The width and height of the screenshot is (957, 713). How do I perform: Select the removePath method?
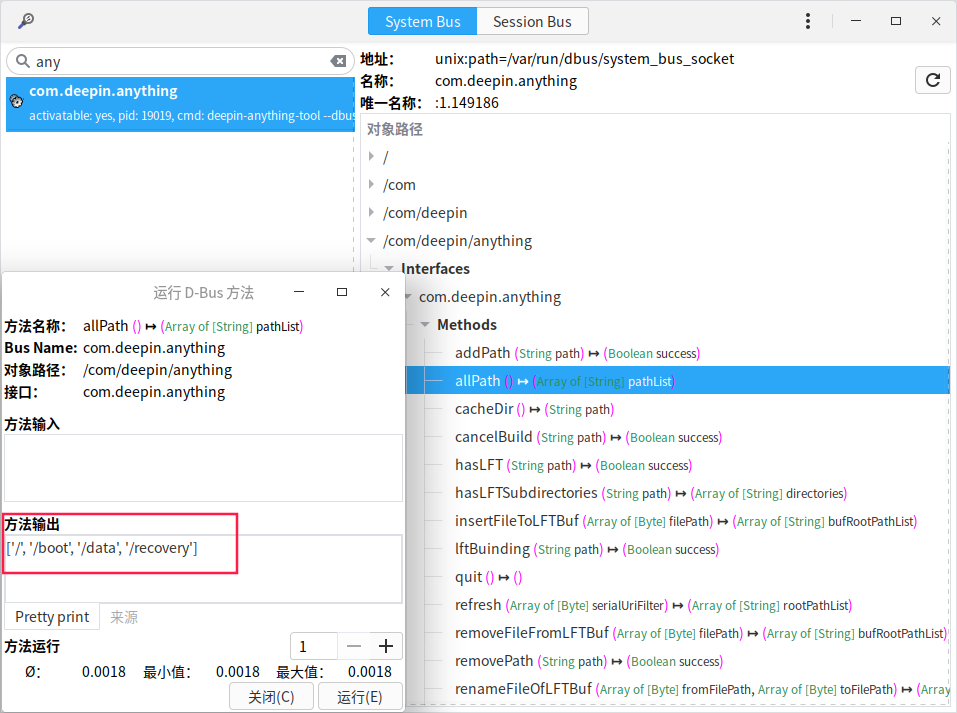click(588, 661)
